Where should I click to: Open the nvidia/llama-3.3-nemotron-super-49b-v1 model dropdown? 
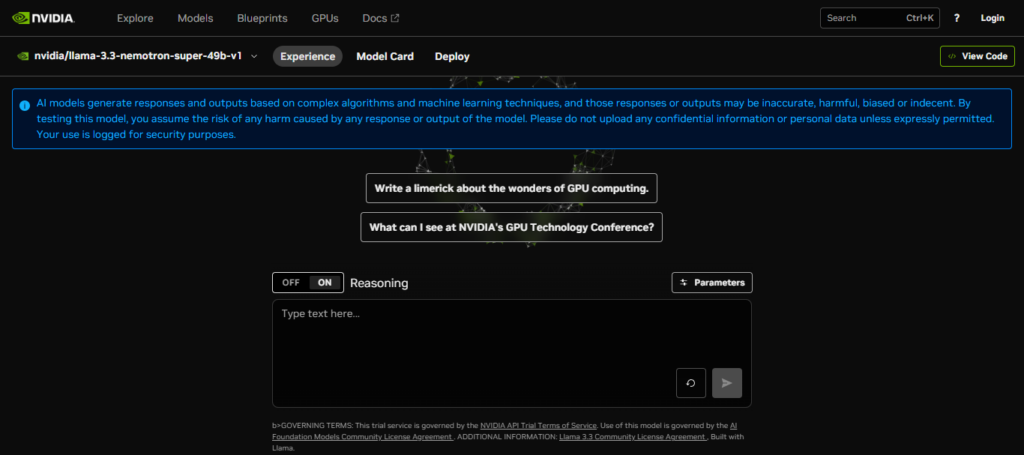[138, 56]
